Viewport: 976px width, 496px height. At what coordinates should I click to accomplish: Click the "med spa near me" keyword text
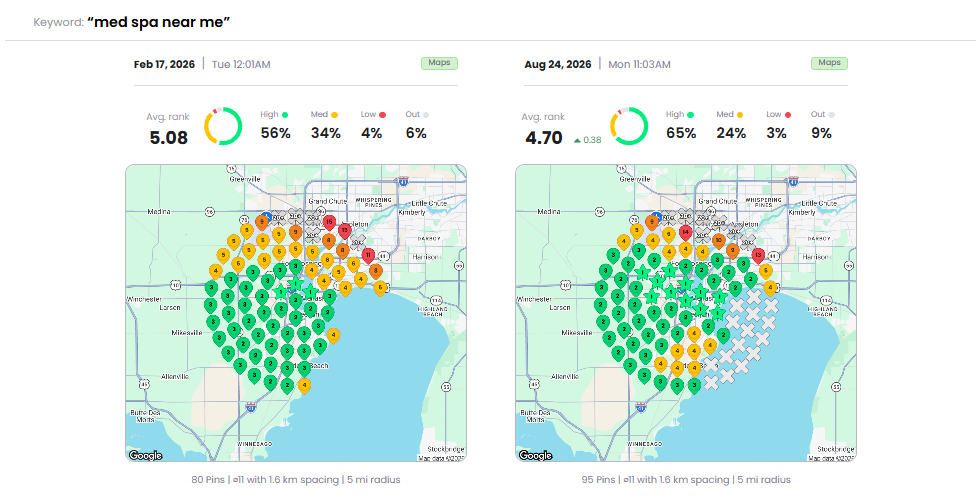(x=159, y=22)
